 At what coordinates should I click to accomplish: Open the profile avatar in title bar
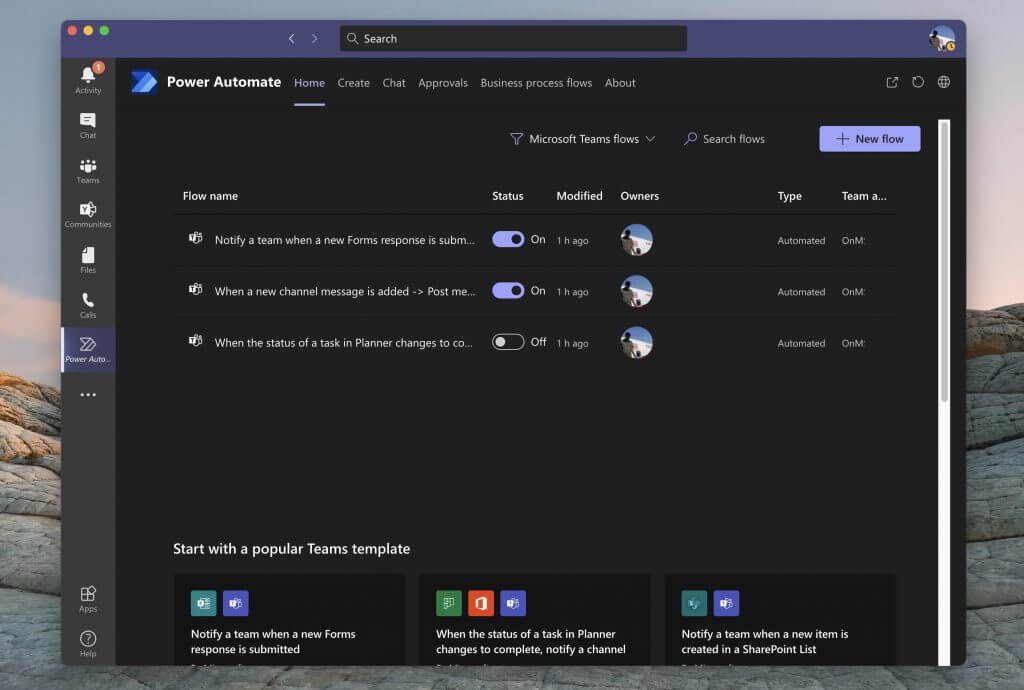pyautogui.click(x=942, y=39)
